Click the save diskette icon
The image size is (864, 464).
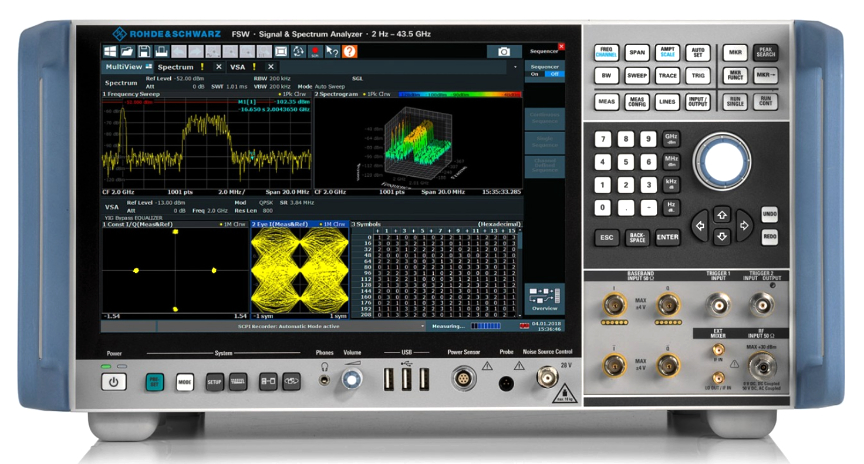coord(145,51)
